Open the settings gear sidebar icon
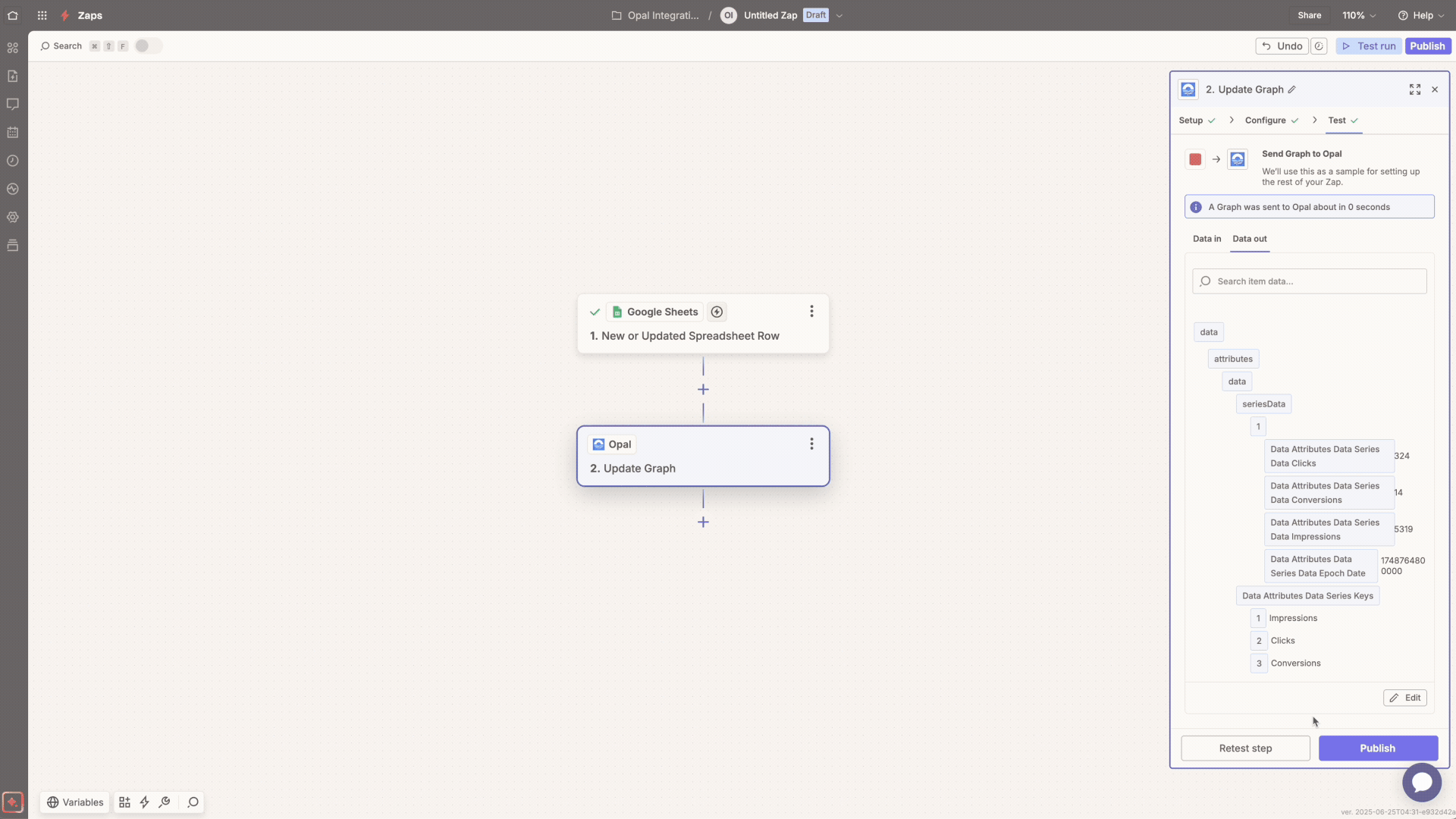 tap(13, 217)
